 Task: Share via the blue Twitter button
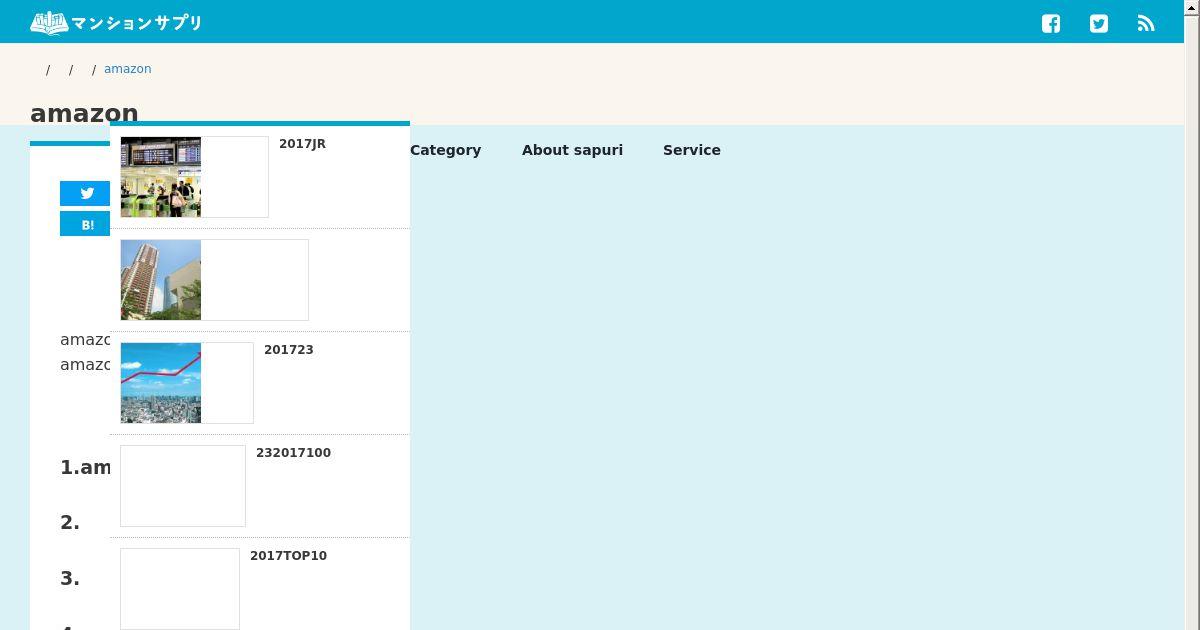coord(85,194)
